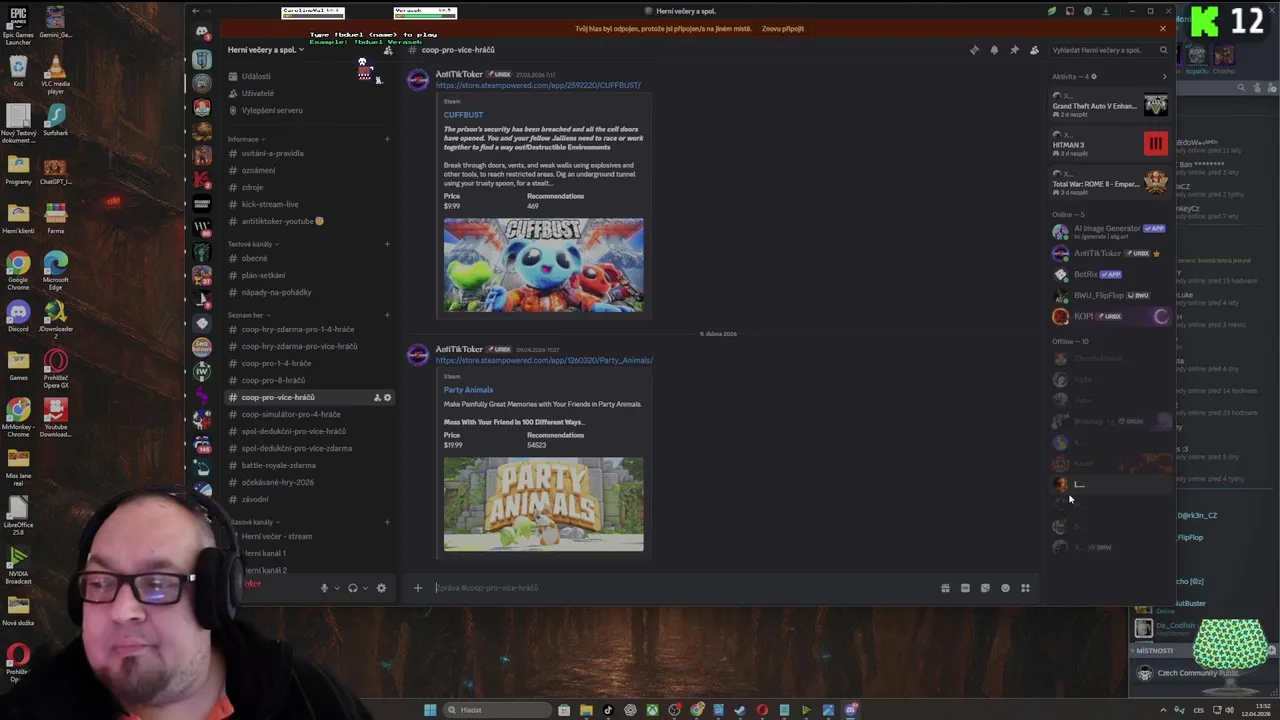Viewport: 1280px width, 720px height.
Task: Add channel to Seznam her category
Action: (x=388, y=315)
